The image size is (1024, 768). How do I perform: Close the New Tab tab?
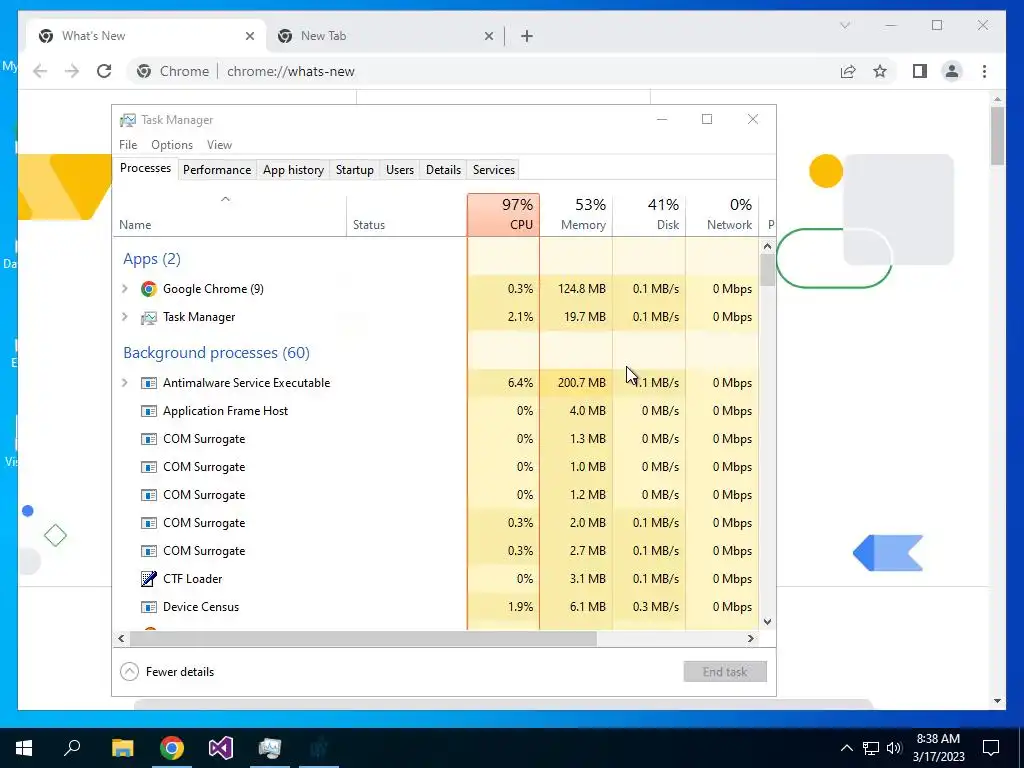click(488, 36)
